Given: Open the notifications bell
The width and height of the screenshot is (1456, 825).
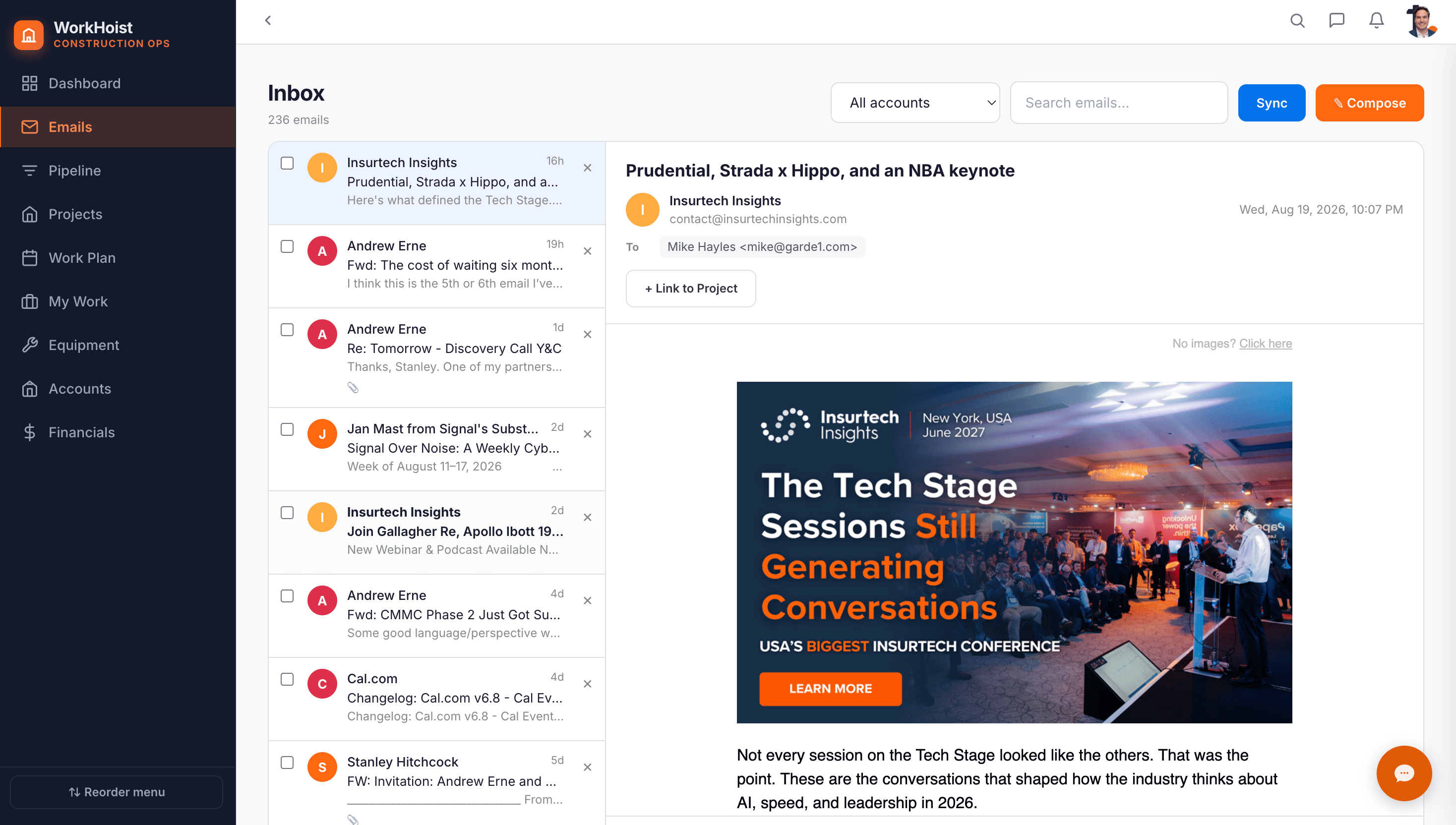Looking at the screenshot, I should pos(1376,21).
